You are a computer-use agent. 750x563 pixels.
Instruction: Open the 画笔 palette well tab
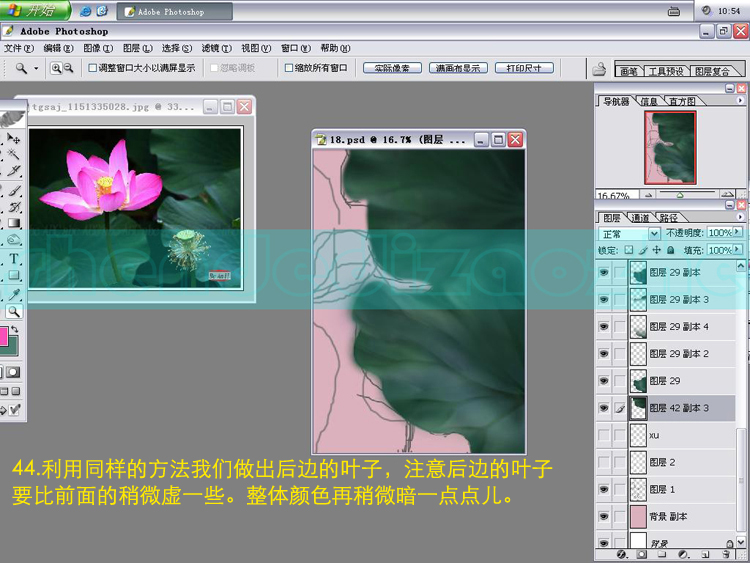coord(629,71)
